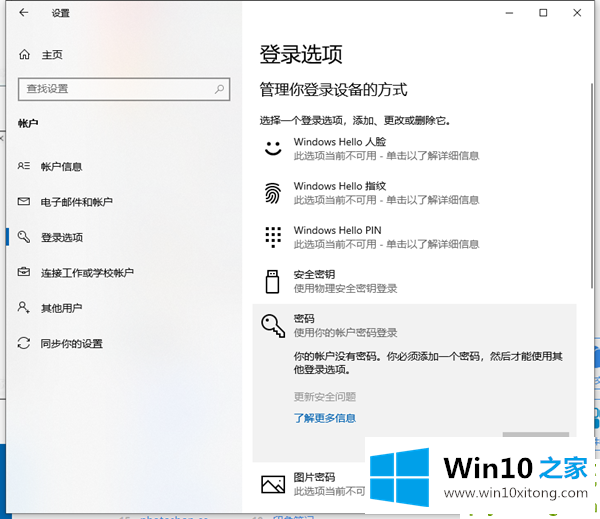Image resolution: width=600 pixels, height=519 pixels.
Task: Click 更新安全问题 link
Action: tap(325, 397)
